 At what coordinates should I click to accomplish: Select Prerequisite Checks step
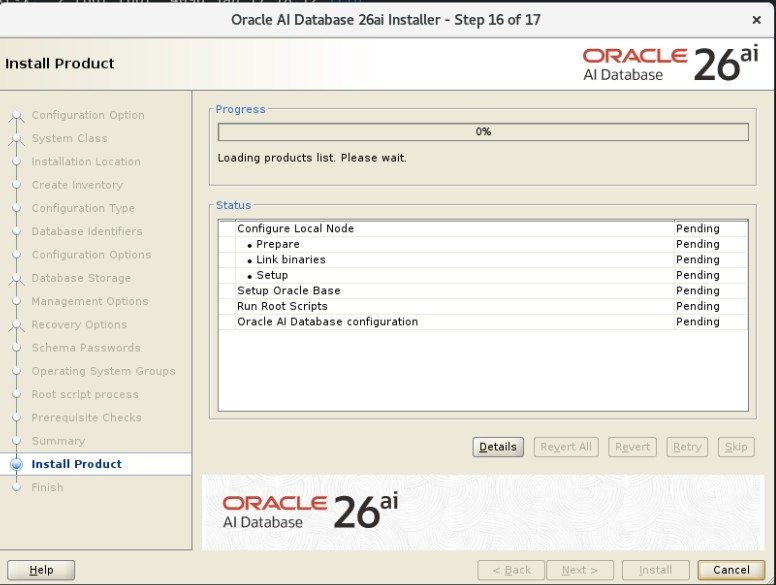tap(87, 418)
